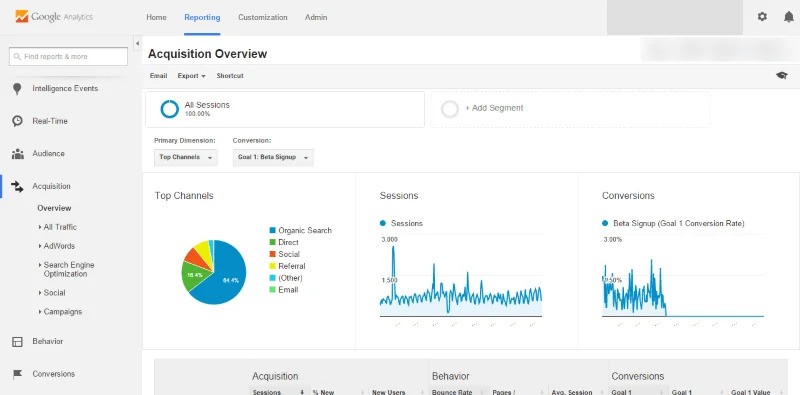800x395 pixels.
Task: Click the Google Analytics logo
Action: (x=54, y=16)
